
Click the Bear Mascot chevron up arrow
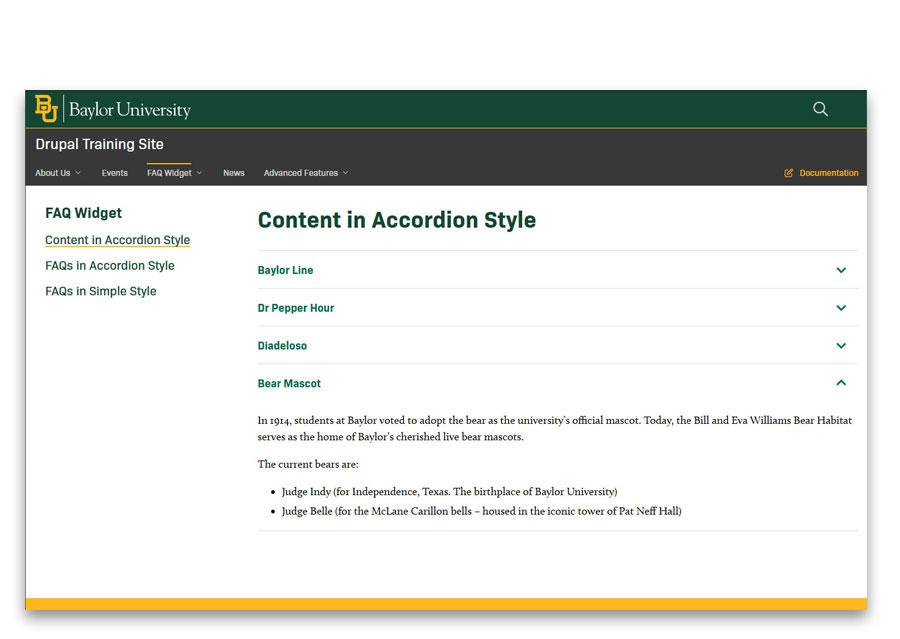pos(841,382)
